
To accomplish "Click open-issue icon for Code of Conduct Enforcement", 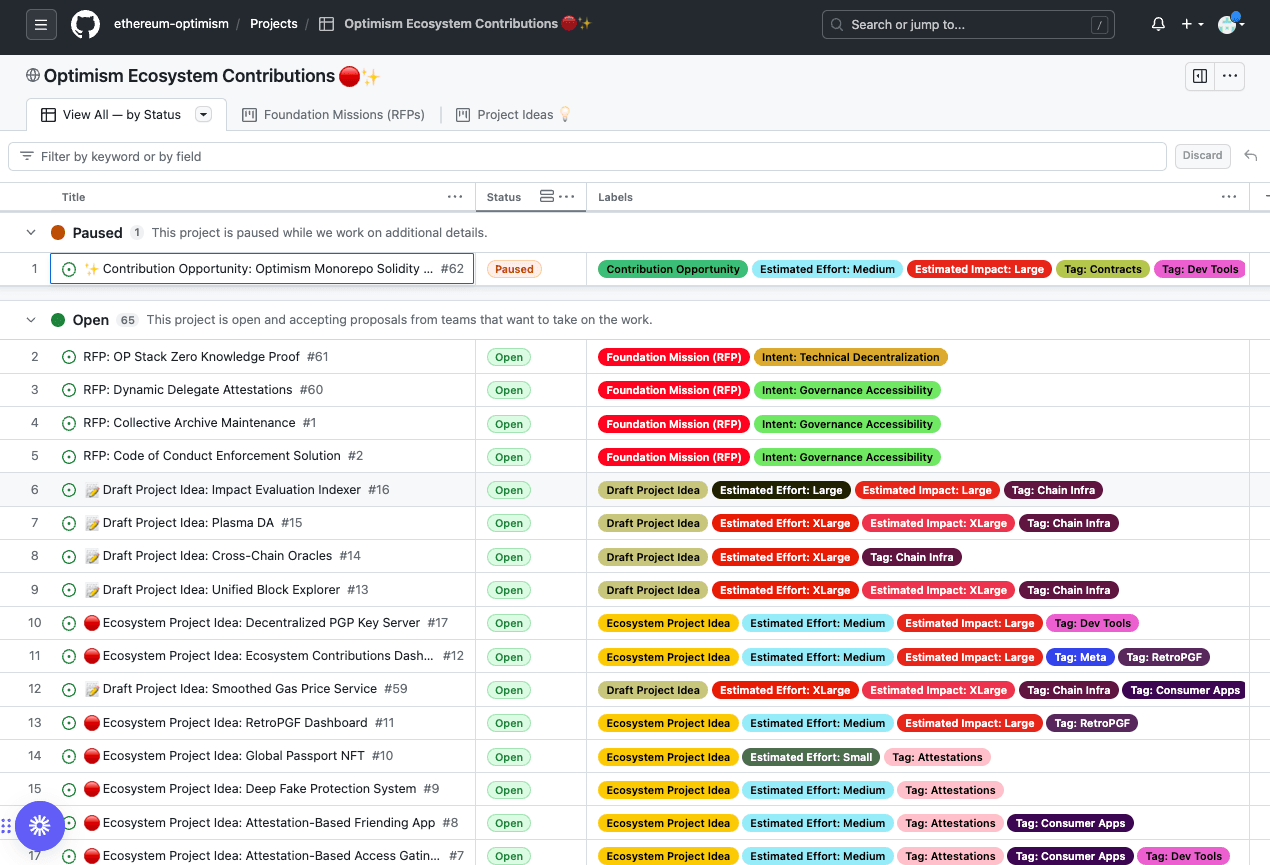I will coord(69,456).
